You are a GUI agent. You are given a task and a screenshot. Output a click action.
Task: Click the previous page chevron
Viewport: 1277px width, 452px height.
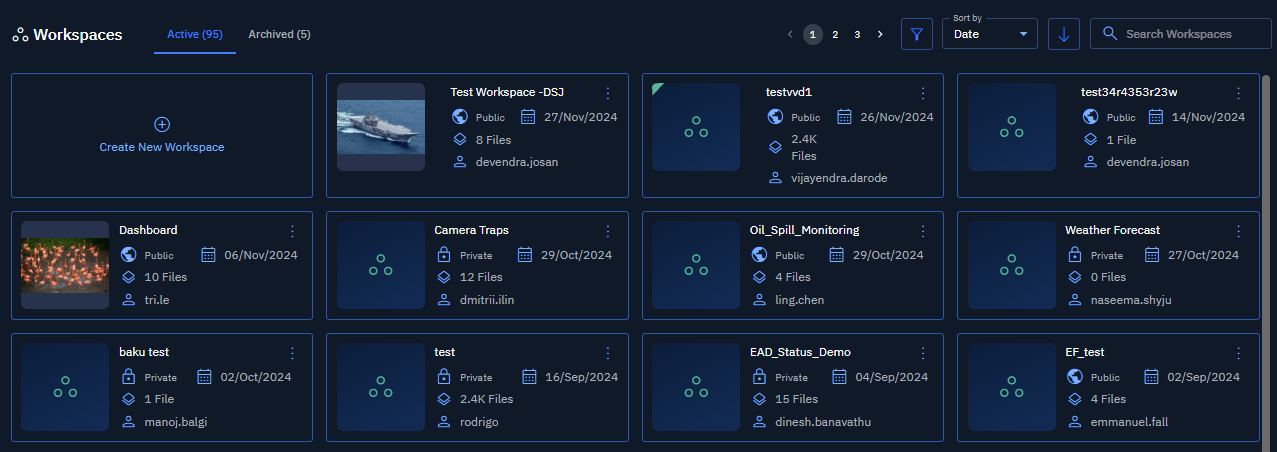coord(790,34)
